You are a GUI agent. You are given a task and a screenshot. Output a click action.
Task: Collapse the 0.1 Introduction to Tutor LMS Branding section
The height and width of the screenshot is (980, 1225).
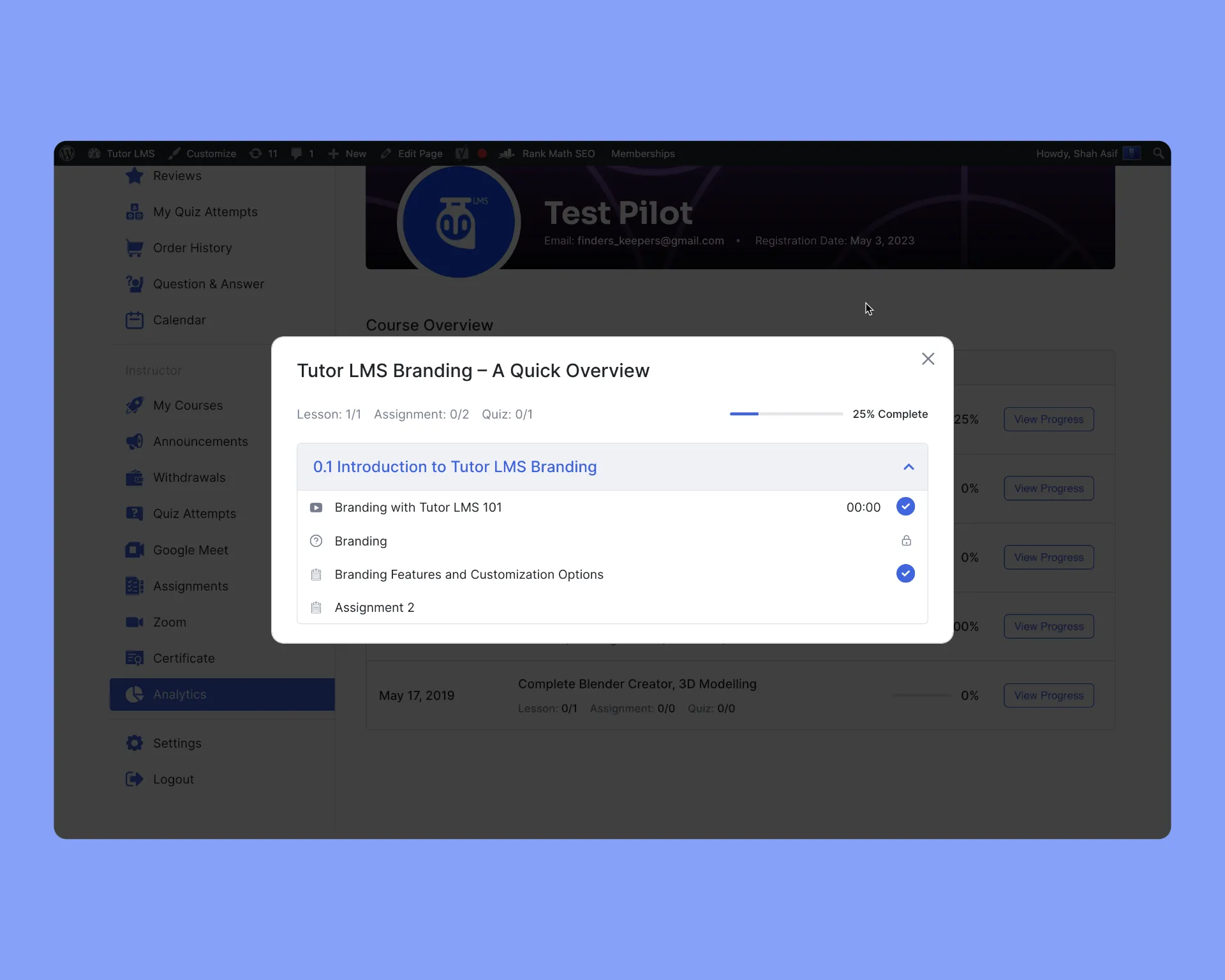click(907, 466)
